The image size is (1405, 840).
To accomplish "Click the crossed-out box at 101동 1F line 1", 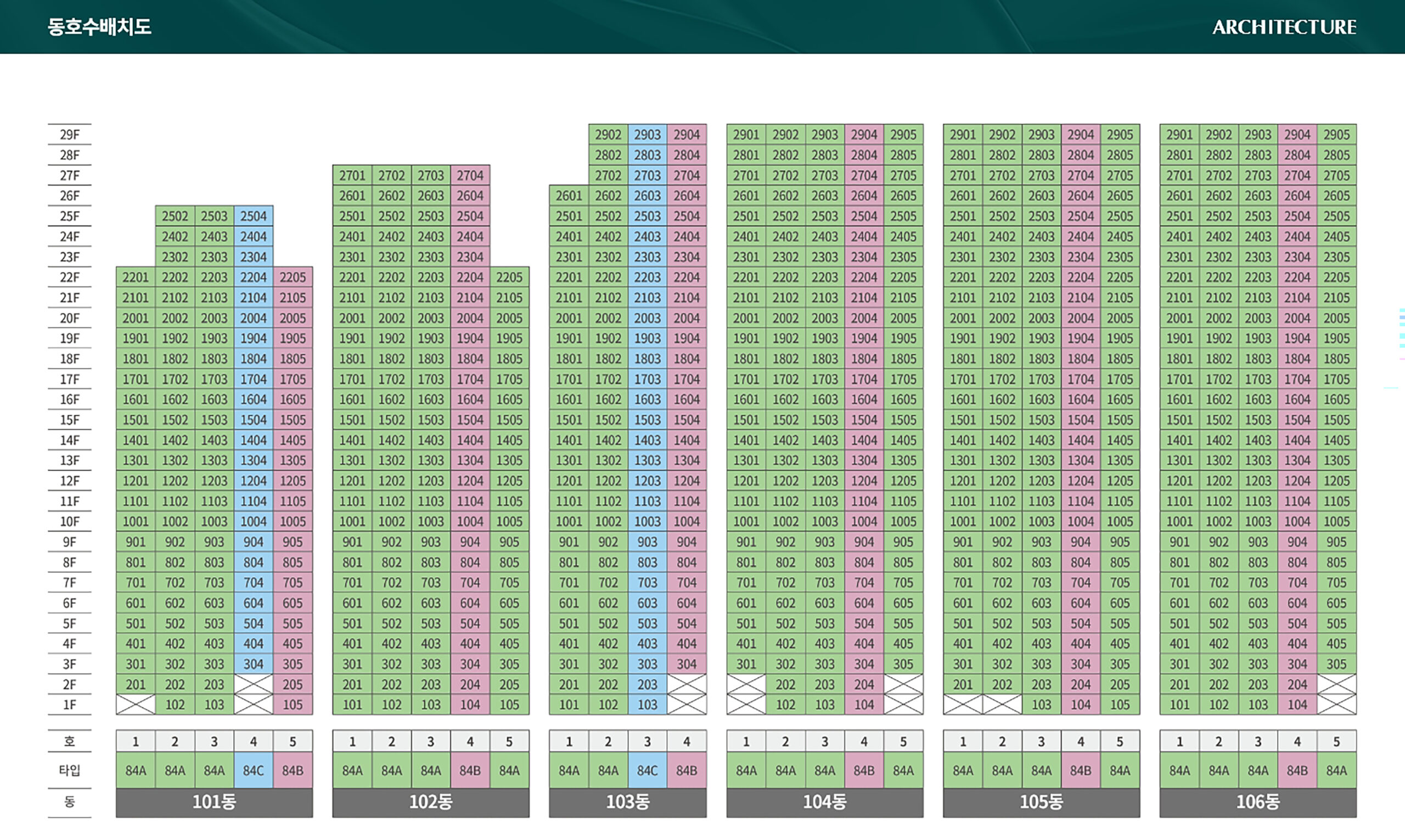I will click(136, 704).
